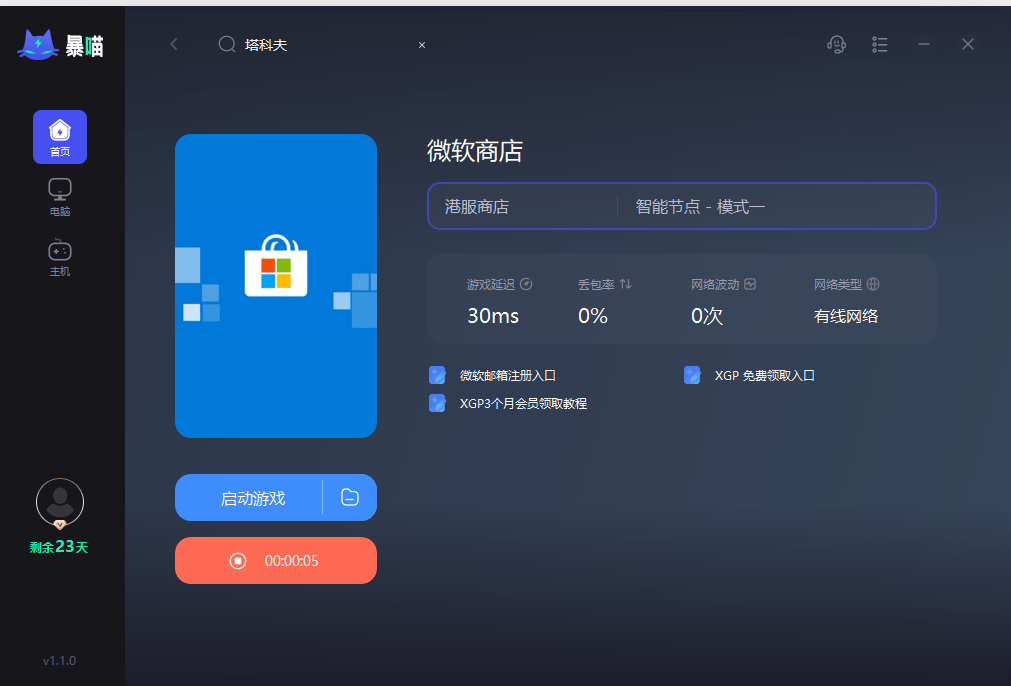Click the 网络波动 chart icon
This screenshot has height=686, width=1011.
750,284
